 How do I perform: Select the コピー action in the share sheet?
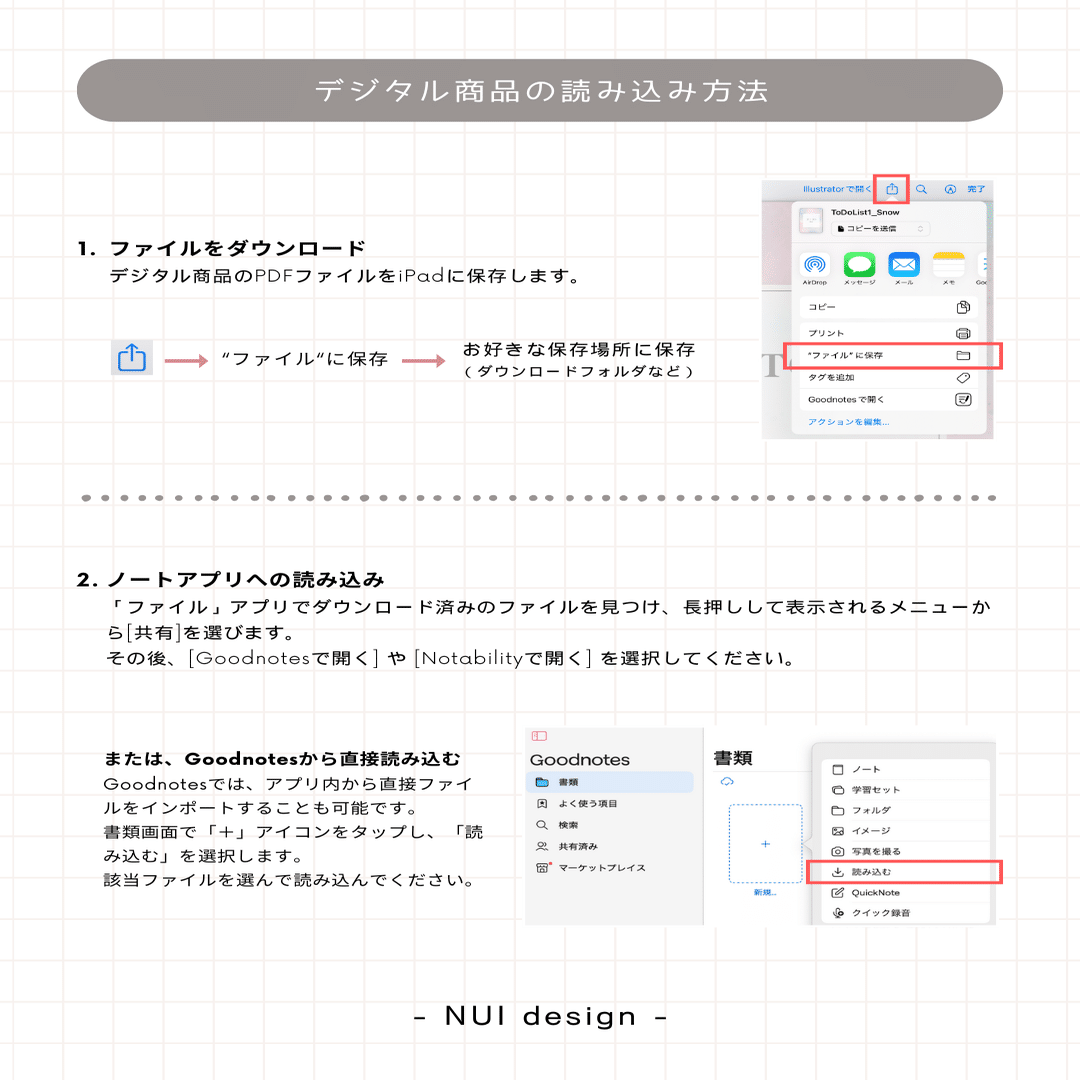click(x=889, y=307)
